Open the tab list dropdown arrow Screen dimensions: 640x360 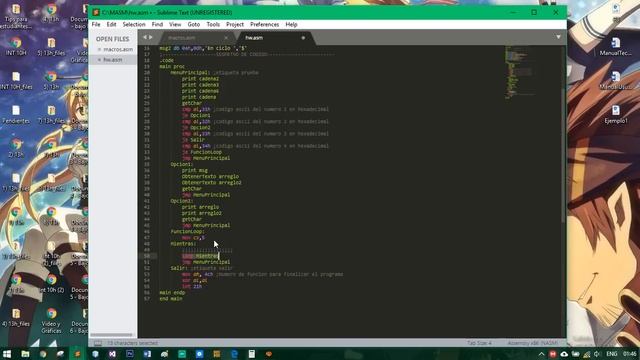coord(558,37)
